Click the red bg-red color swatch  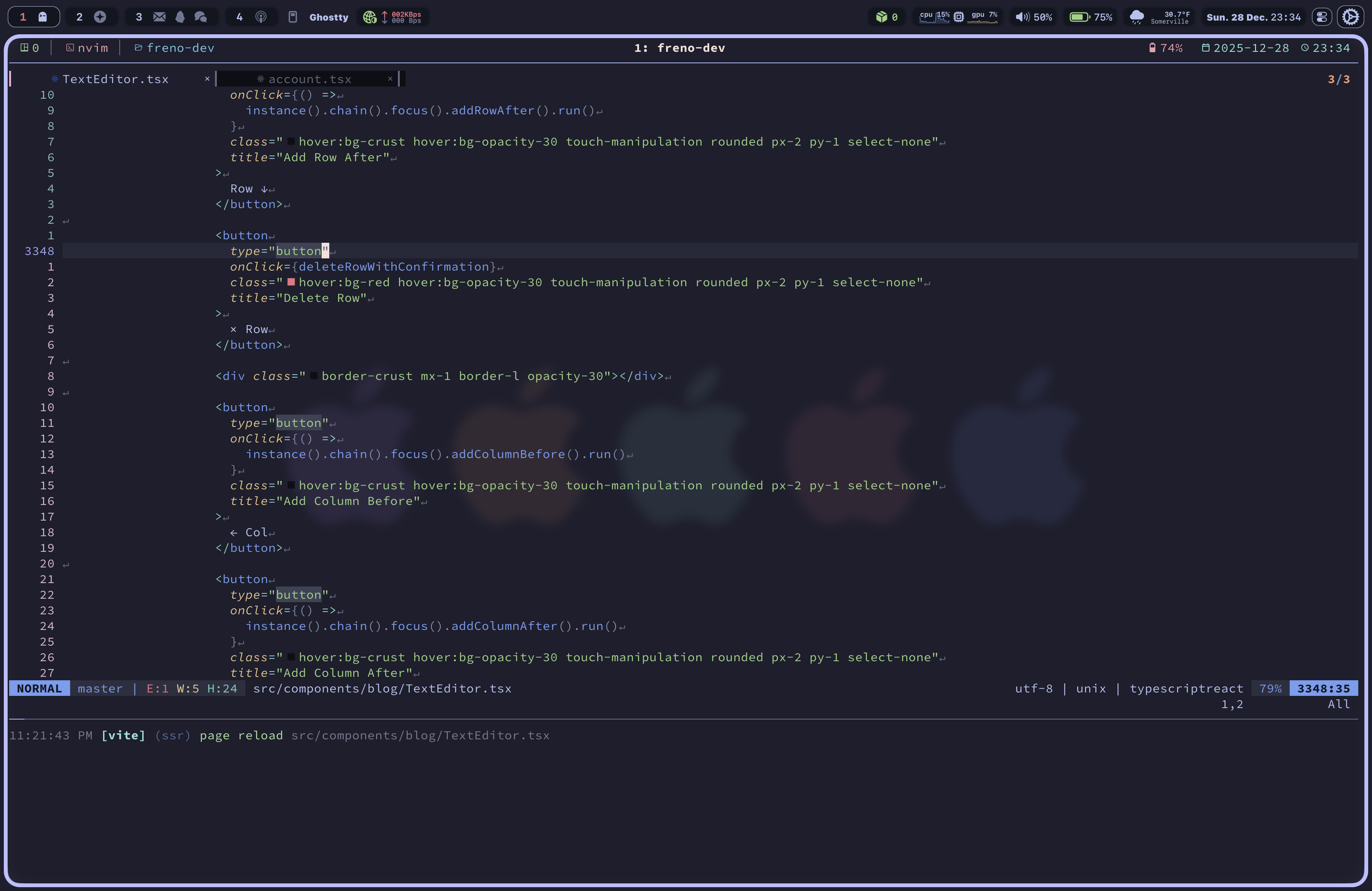(x=291, y=282)
